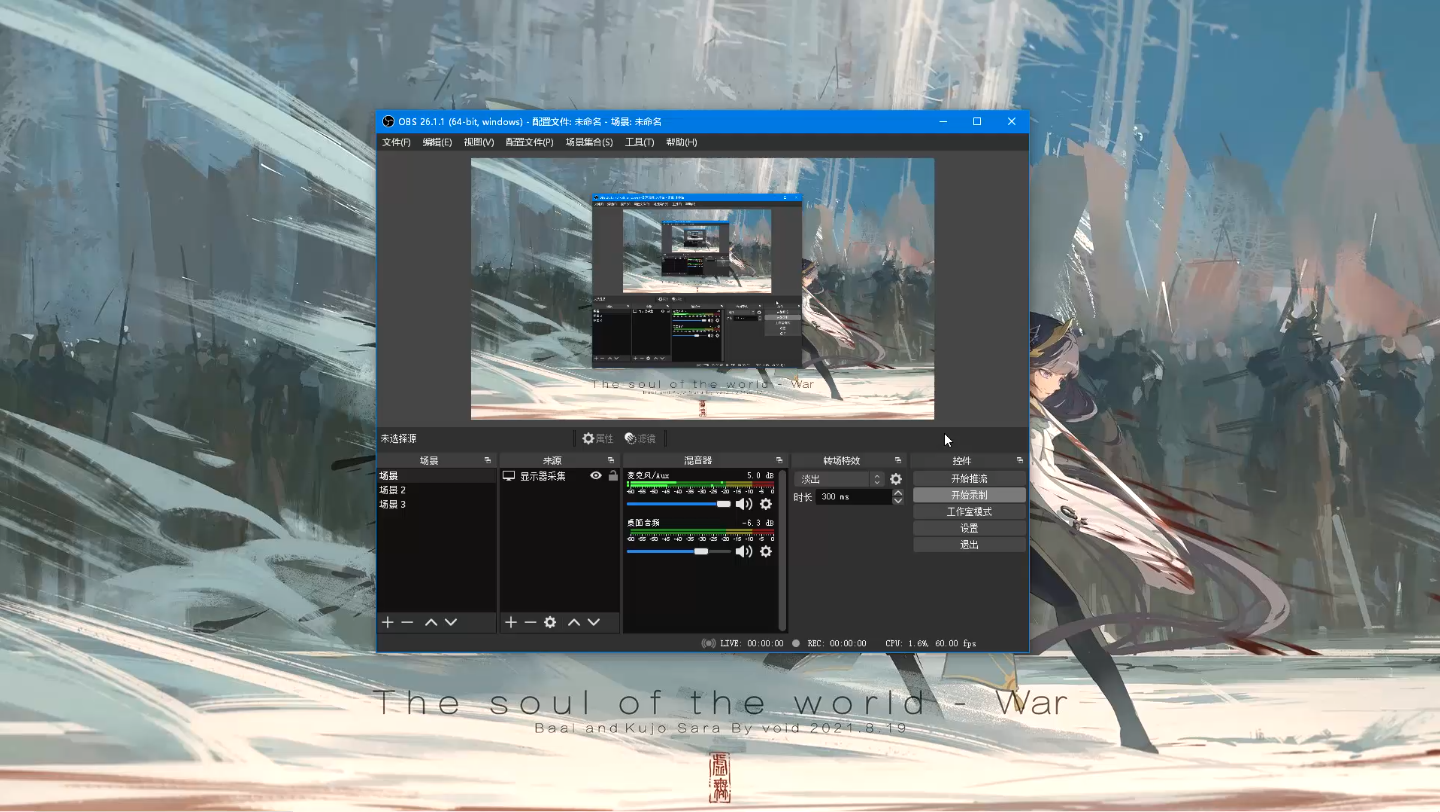Minimize the OBS window

943,121
